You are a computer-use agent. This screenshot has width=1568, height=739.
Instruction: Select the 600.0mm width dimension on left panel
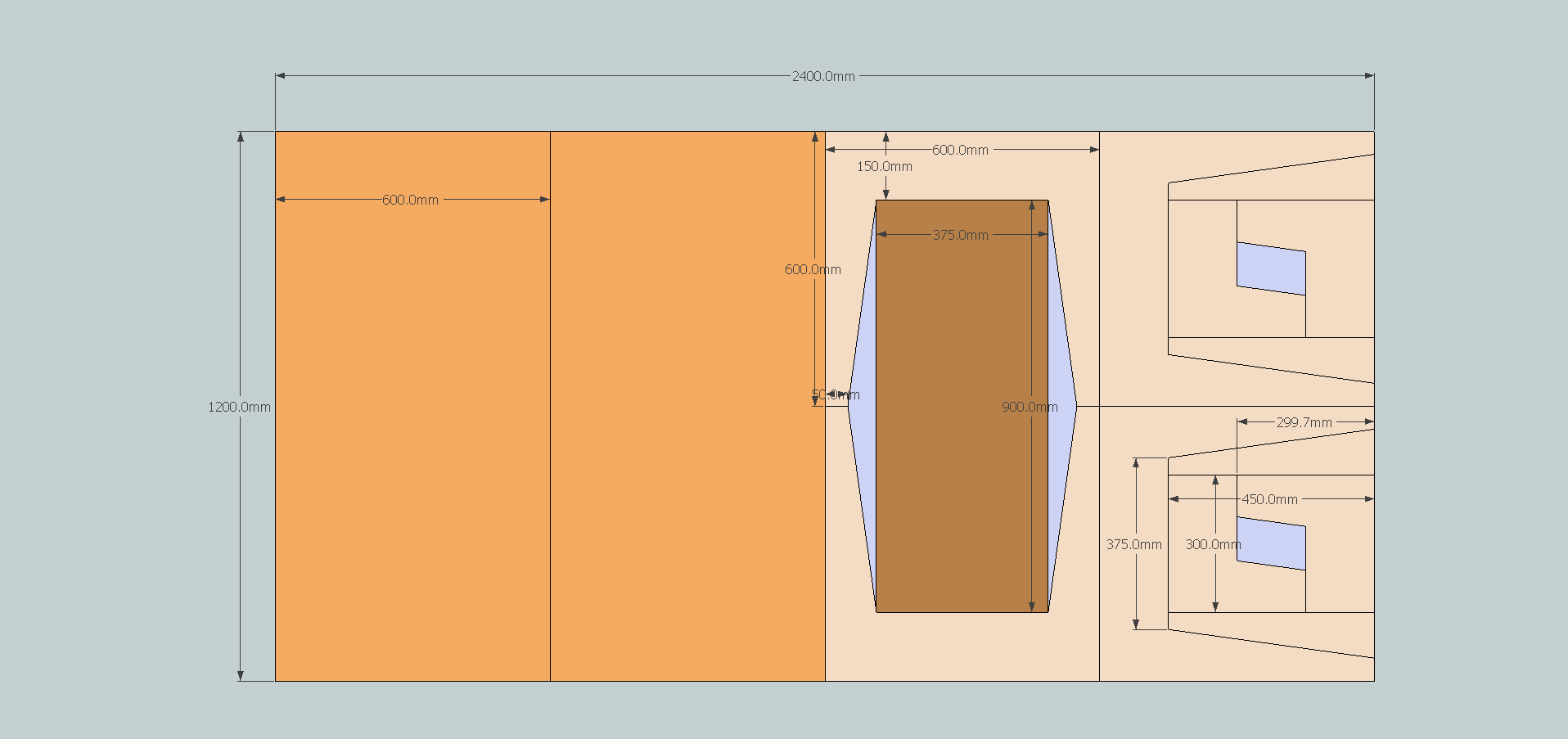pos(409,199)
